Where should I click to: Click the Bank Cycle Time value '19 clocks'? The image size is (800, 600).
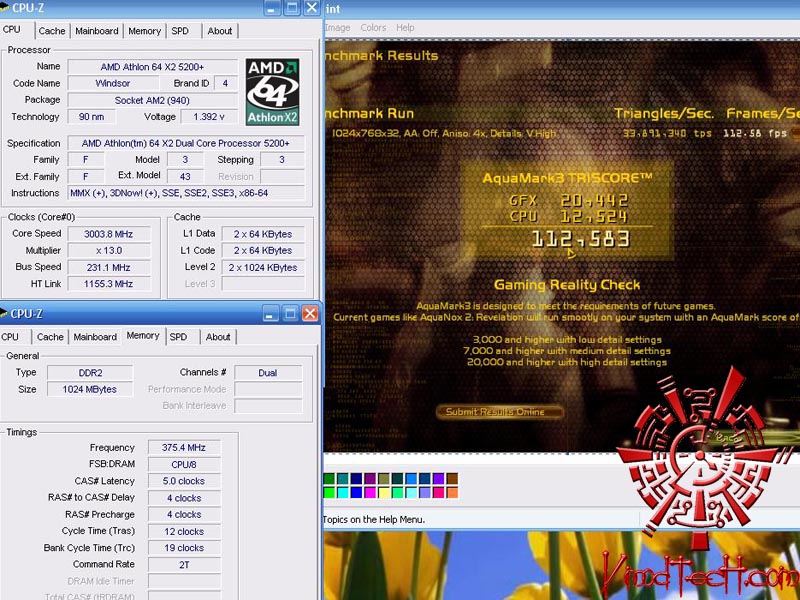pyautogui.click(x=184, y=548)
